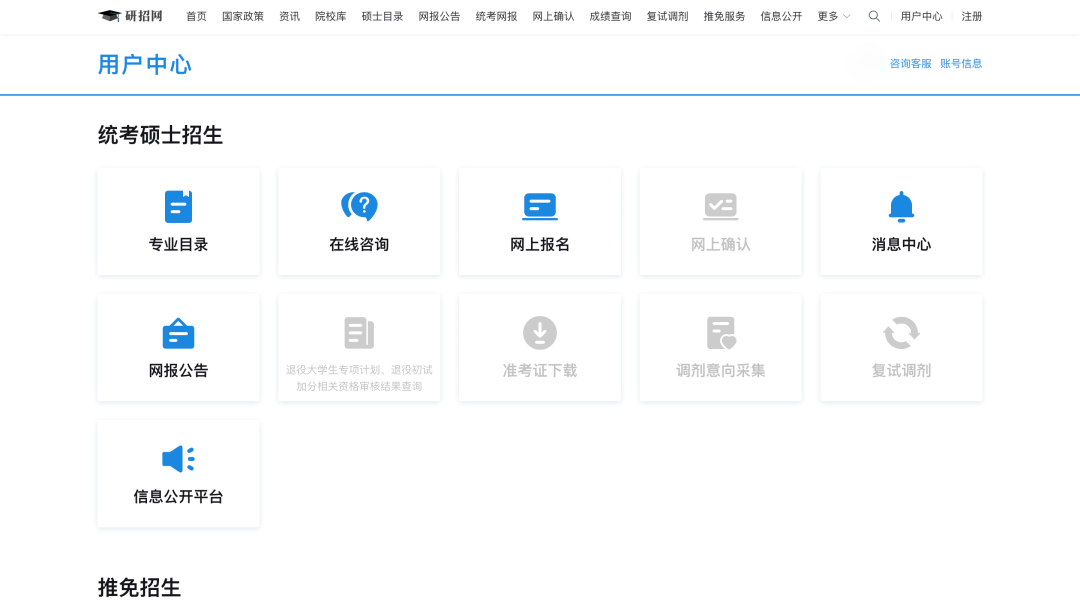The width and height of the screenshot is (1080, 614).
Task: Open the 账号信息 link
Action: (x=961, y=64)
